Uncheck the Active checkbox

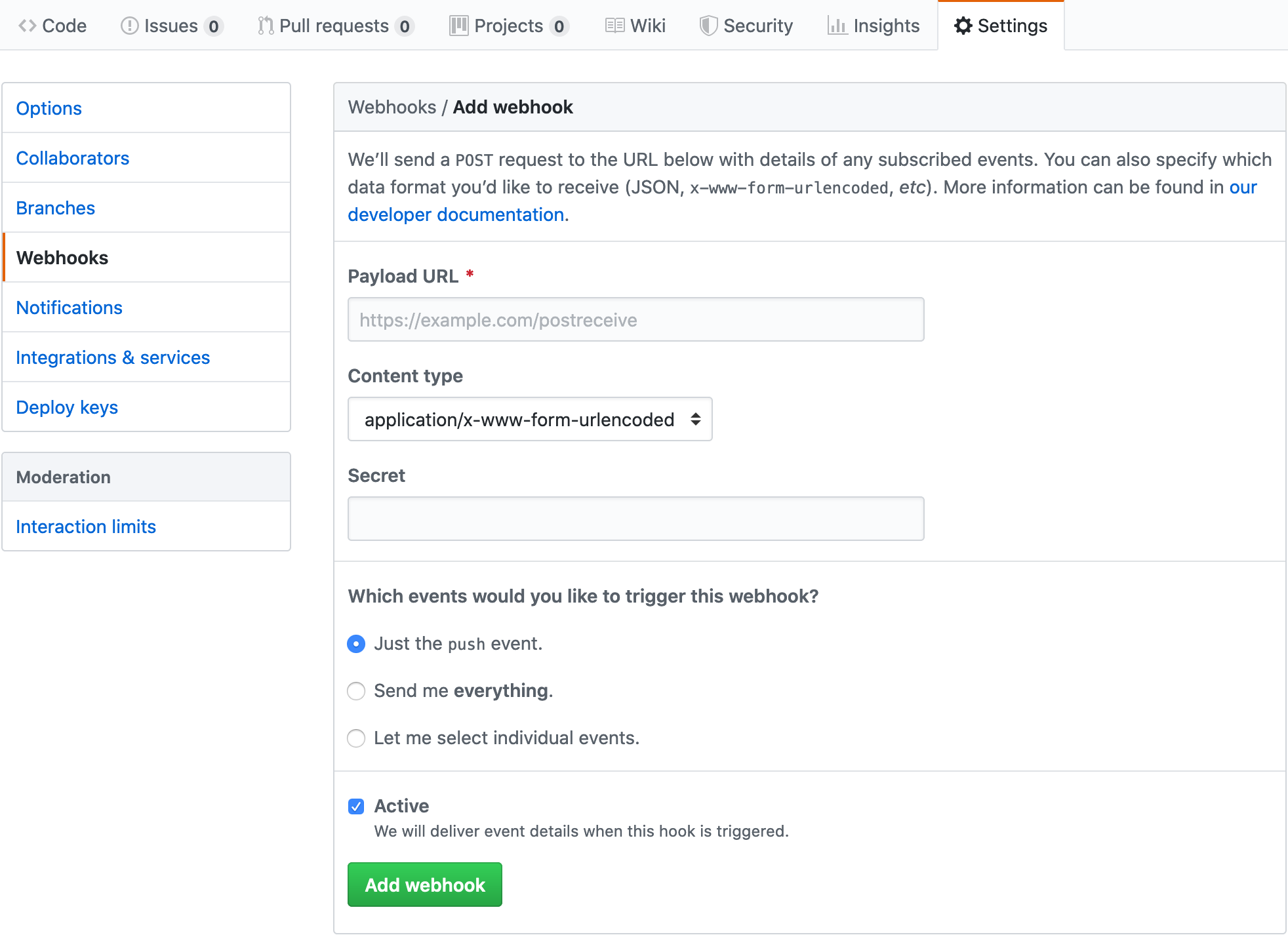[x=356, y=806]
